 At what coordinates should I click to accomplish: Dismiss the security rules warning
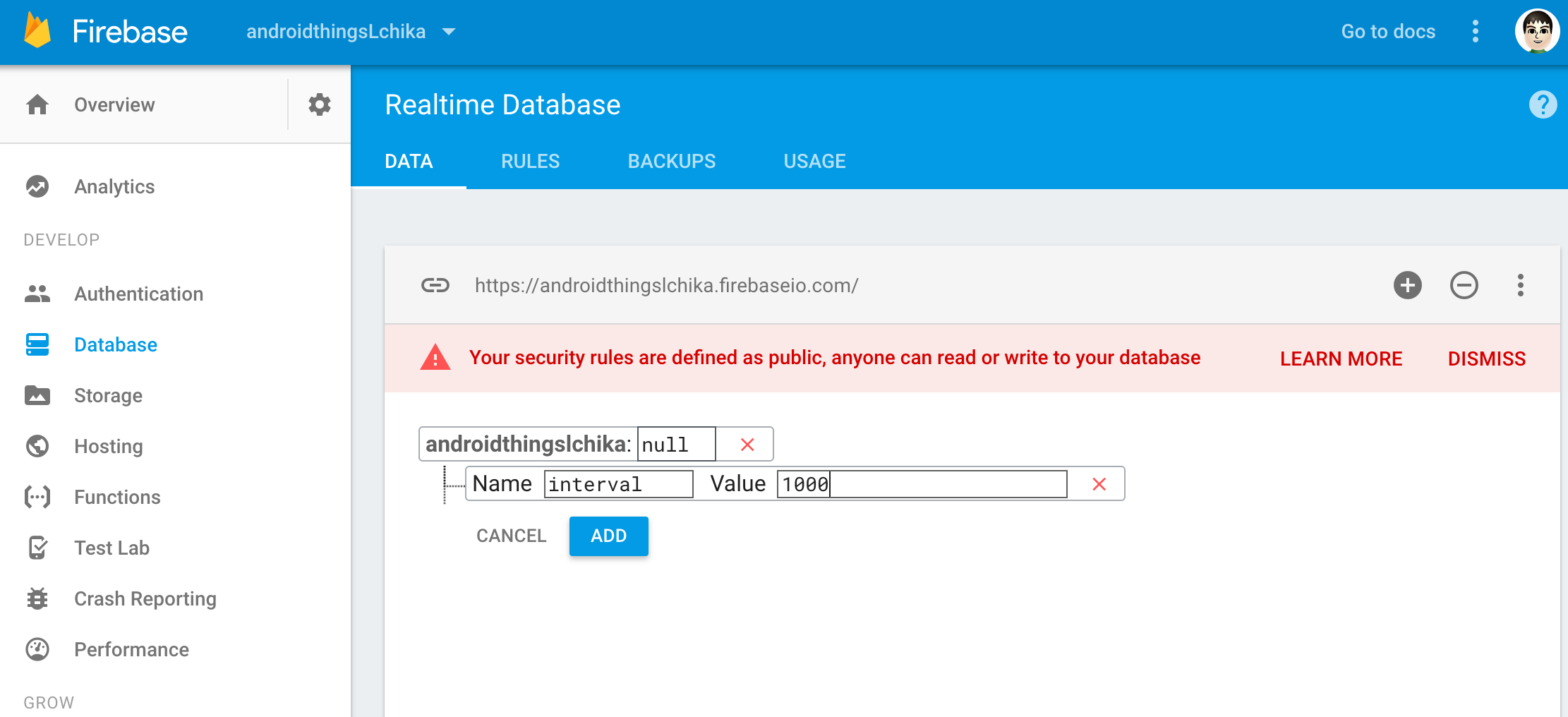(x=1487, y=358)
